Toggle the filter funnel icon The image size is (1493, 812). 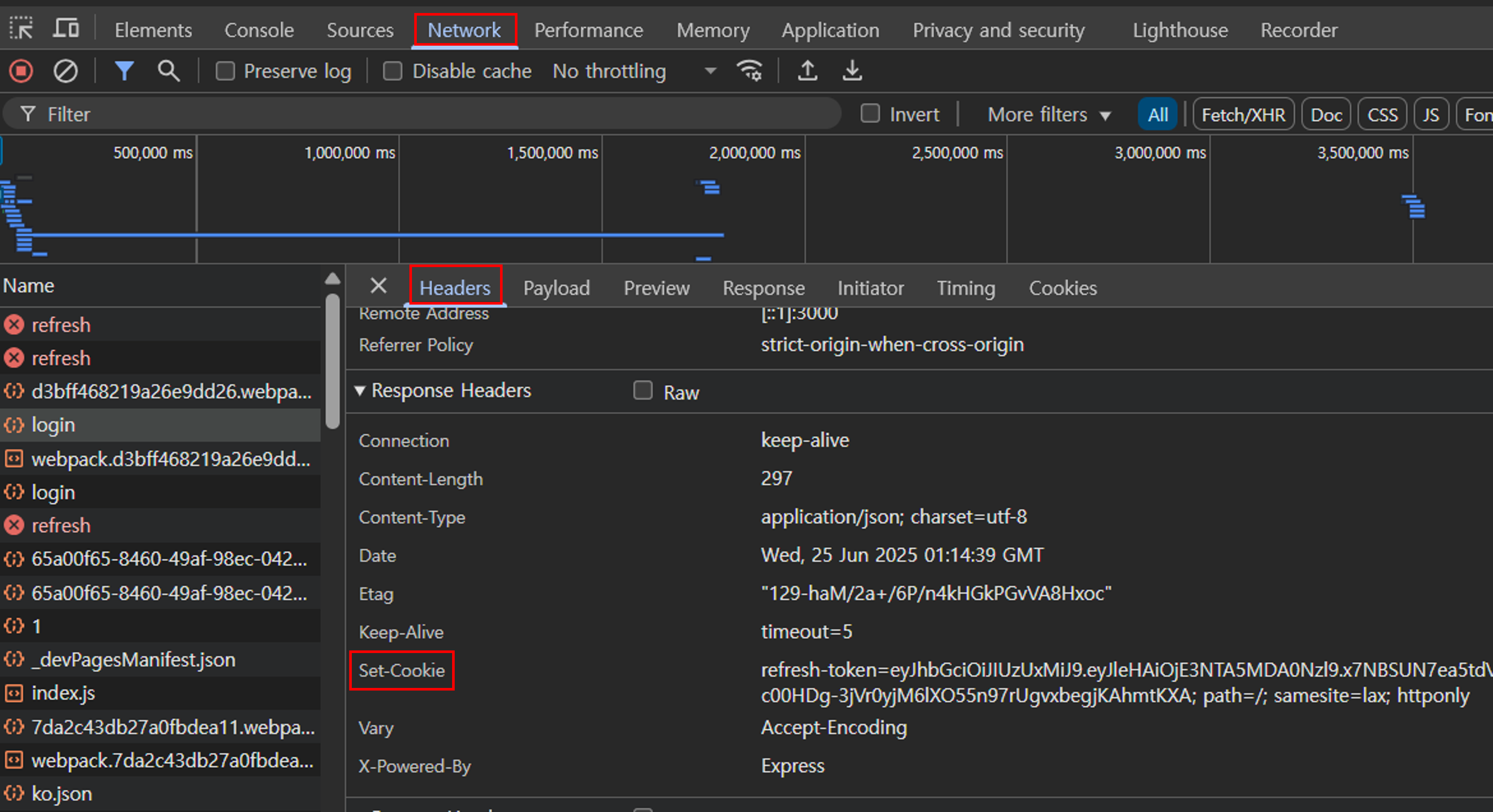coord(124,71)
